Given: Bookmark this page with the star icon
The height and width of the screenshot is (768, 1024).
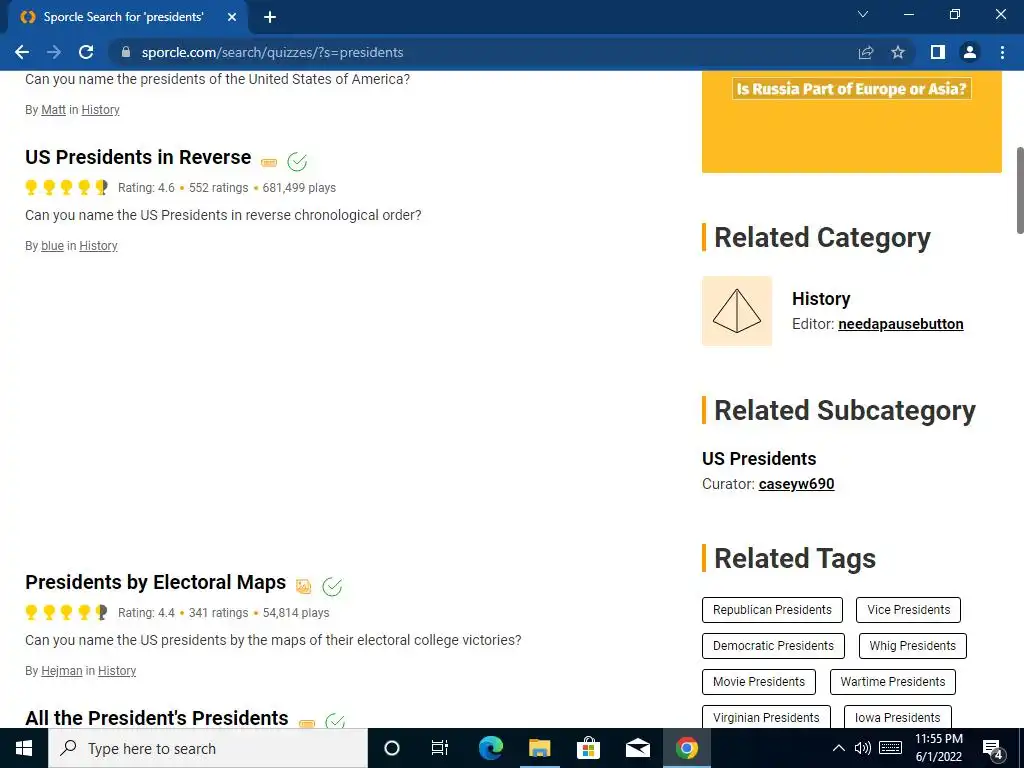Looking at the screenshot, I should pyautogui.click(x=898, y=52).
